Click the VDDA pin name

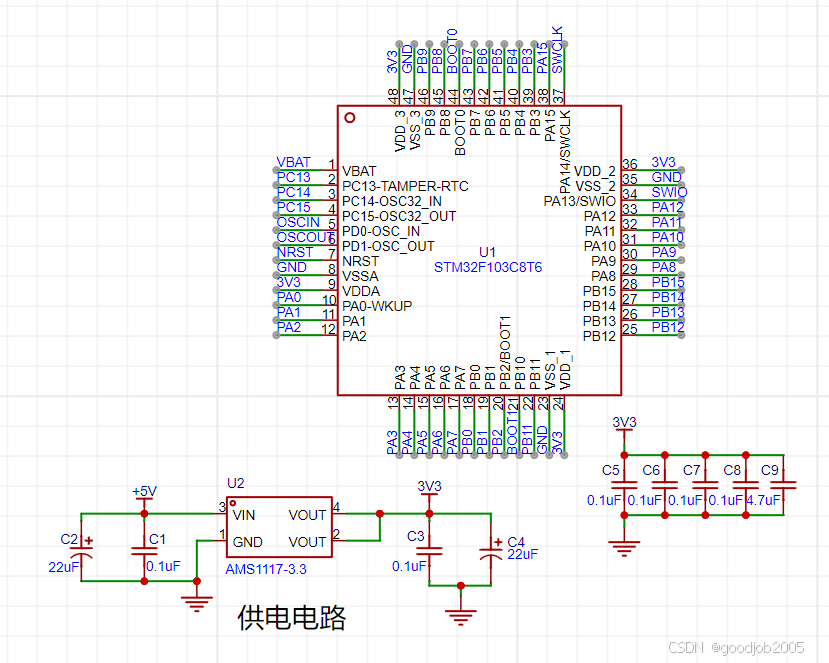coord(361,291)
